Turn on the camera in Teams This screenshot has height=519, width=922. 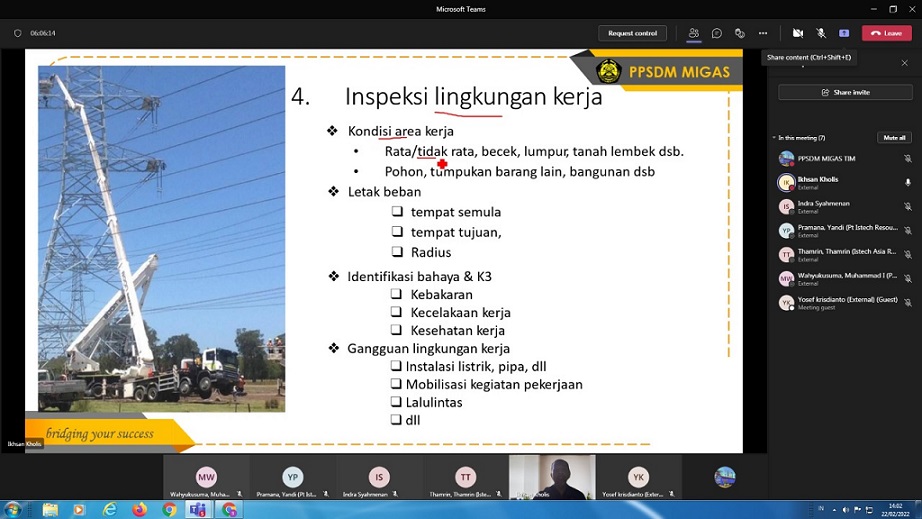pyautogui.click(x=798, y=34)
